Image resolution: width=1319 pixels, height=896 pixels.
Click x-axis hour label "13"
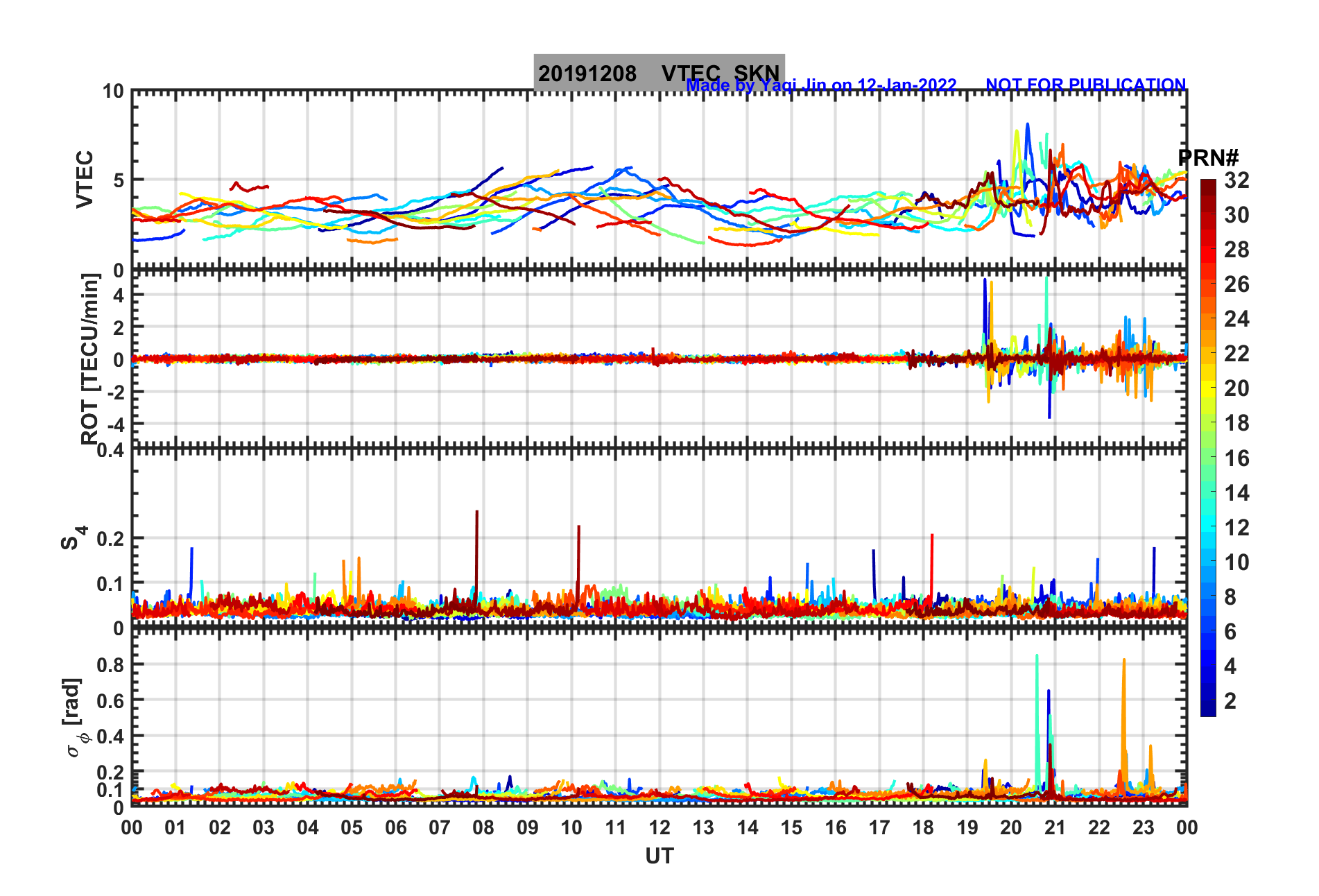703,828
